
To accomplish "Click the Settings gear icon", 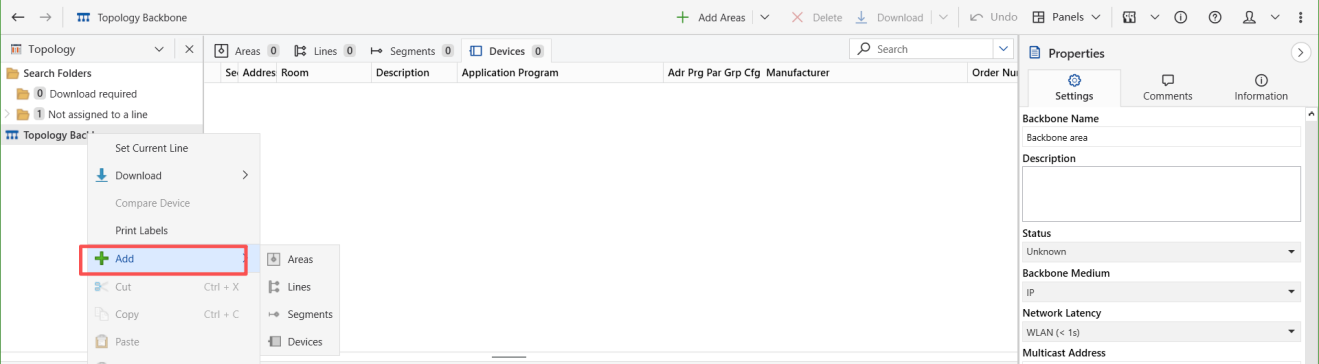I will (1074, 80).
